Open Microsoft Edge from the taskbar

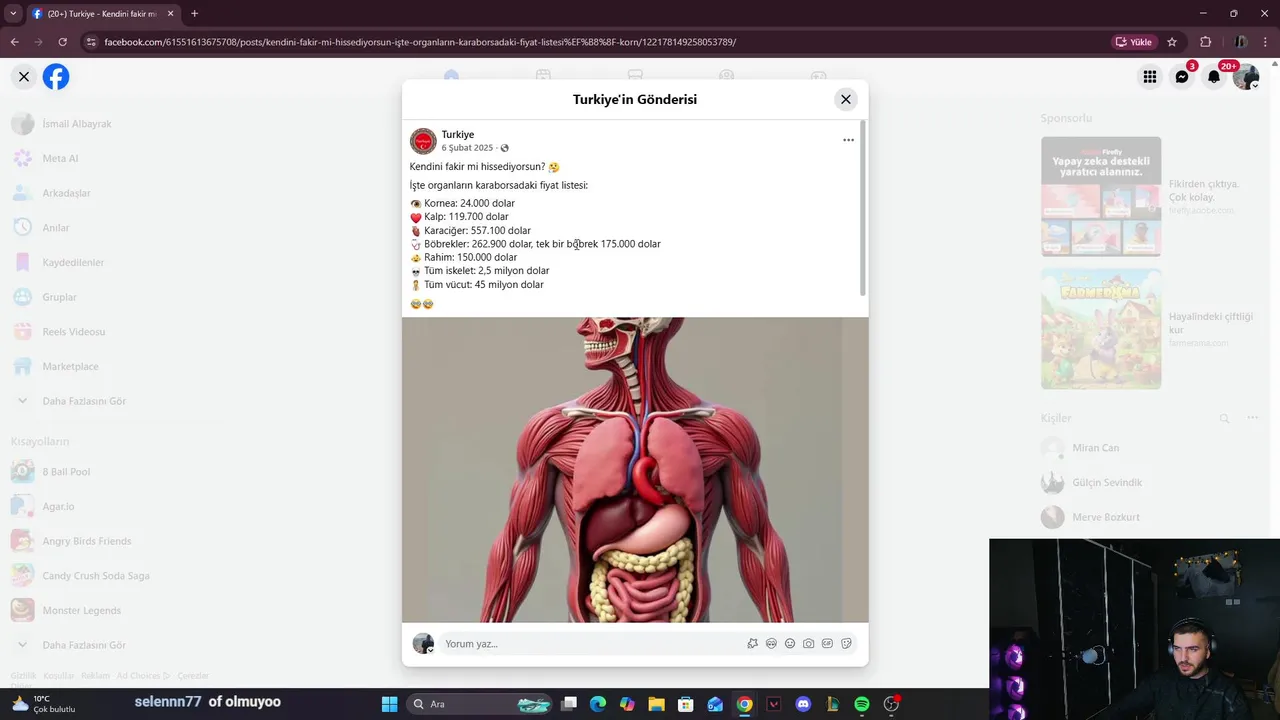(598, 704)
